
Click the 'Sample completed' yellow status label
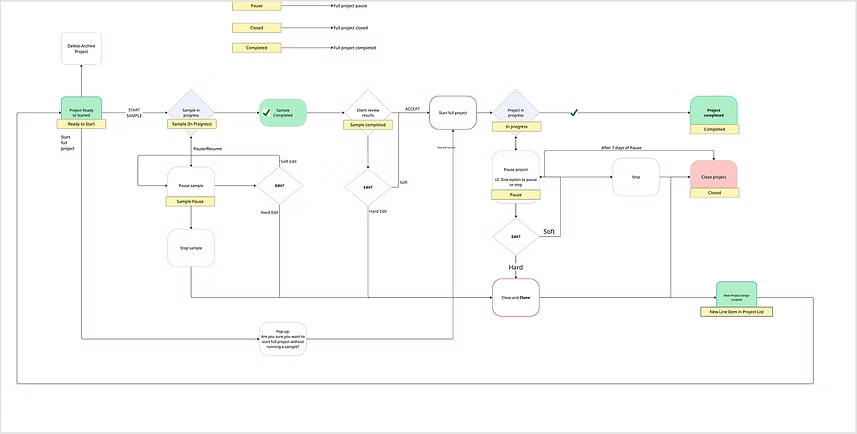(368, 125)
